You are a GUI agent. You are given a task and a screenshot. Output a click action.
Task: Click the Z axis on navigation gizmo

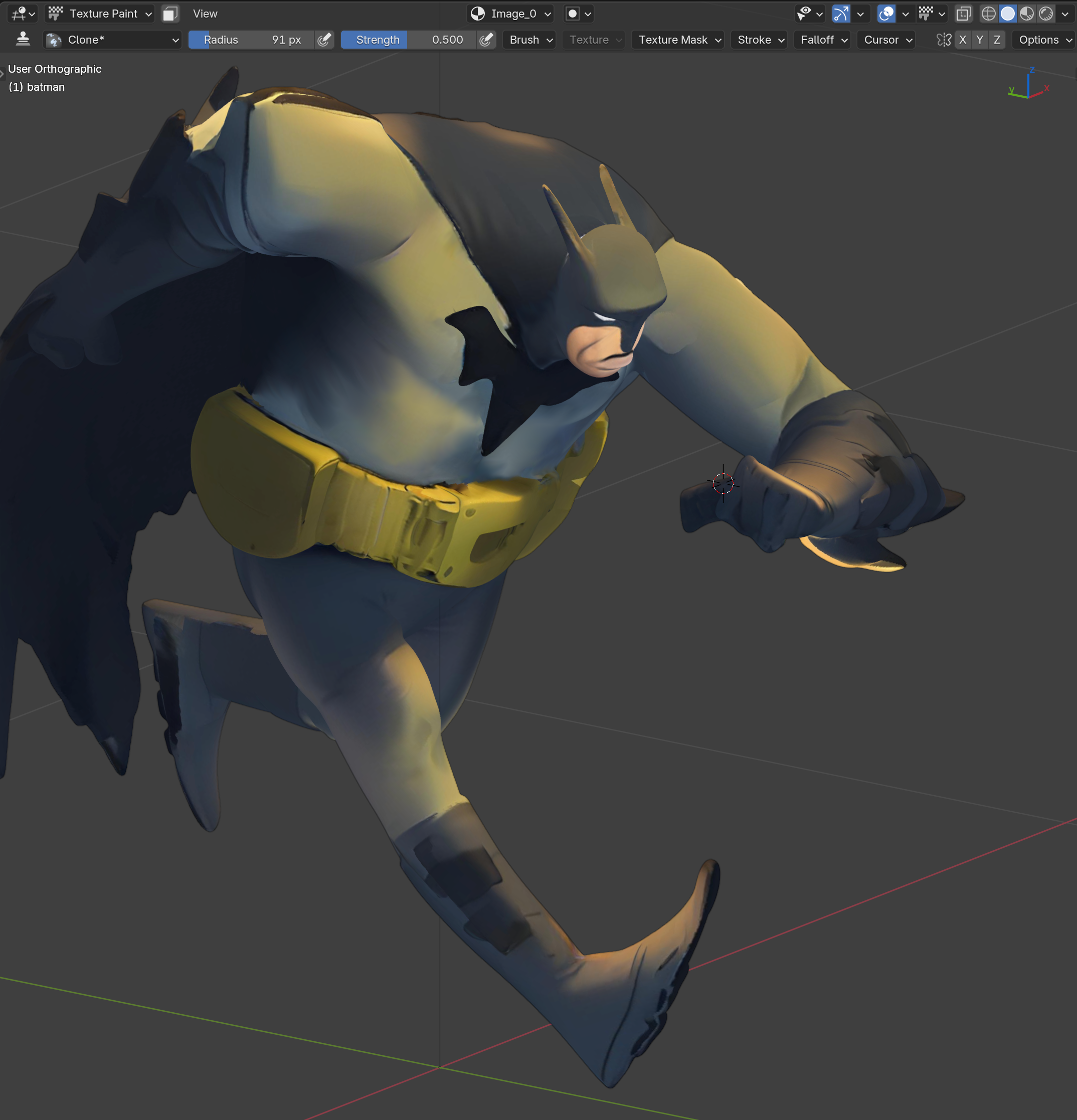point(1032,70)
